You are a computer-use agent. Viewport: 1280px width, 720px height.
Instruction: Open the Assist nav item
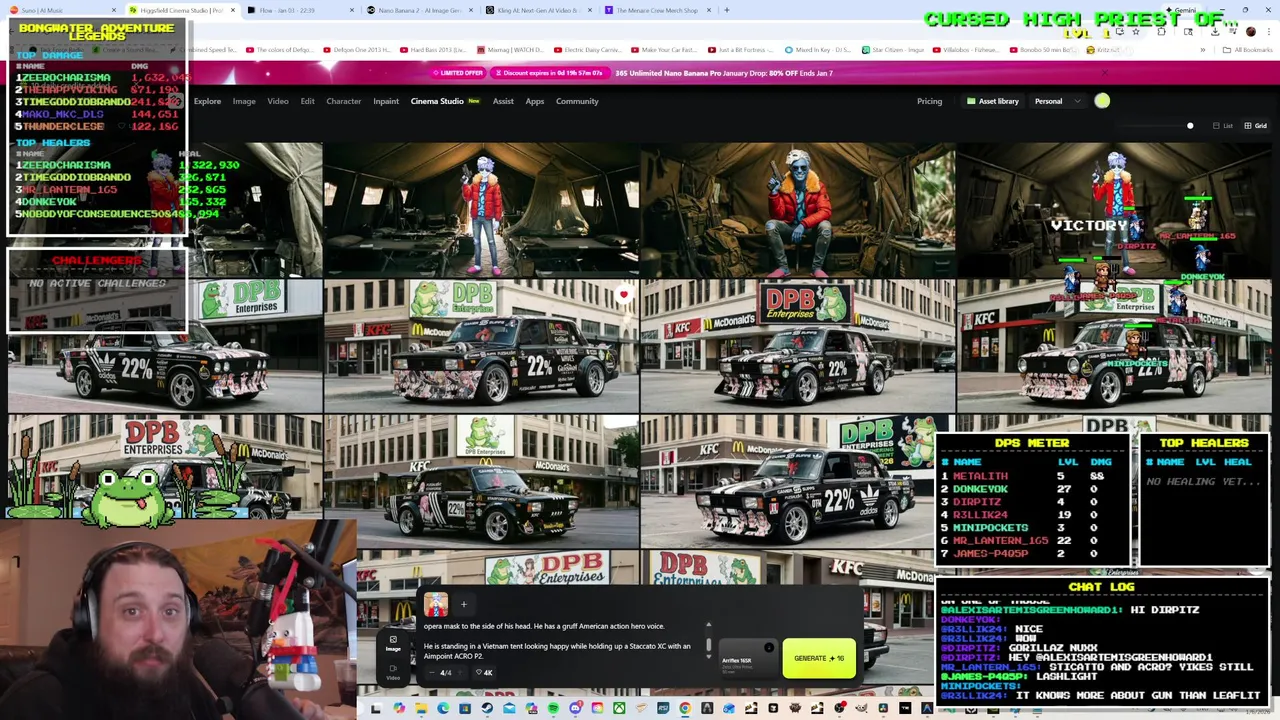(x=503, y=101)
